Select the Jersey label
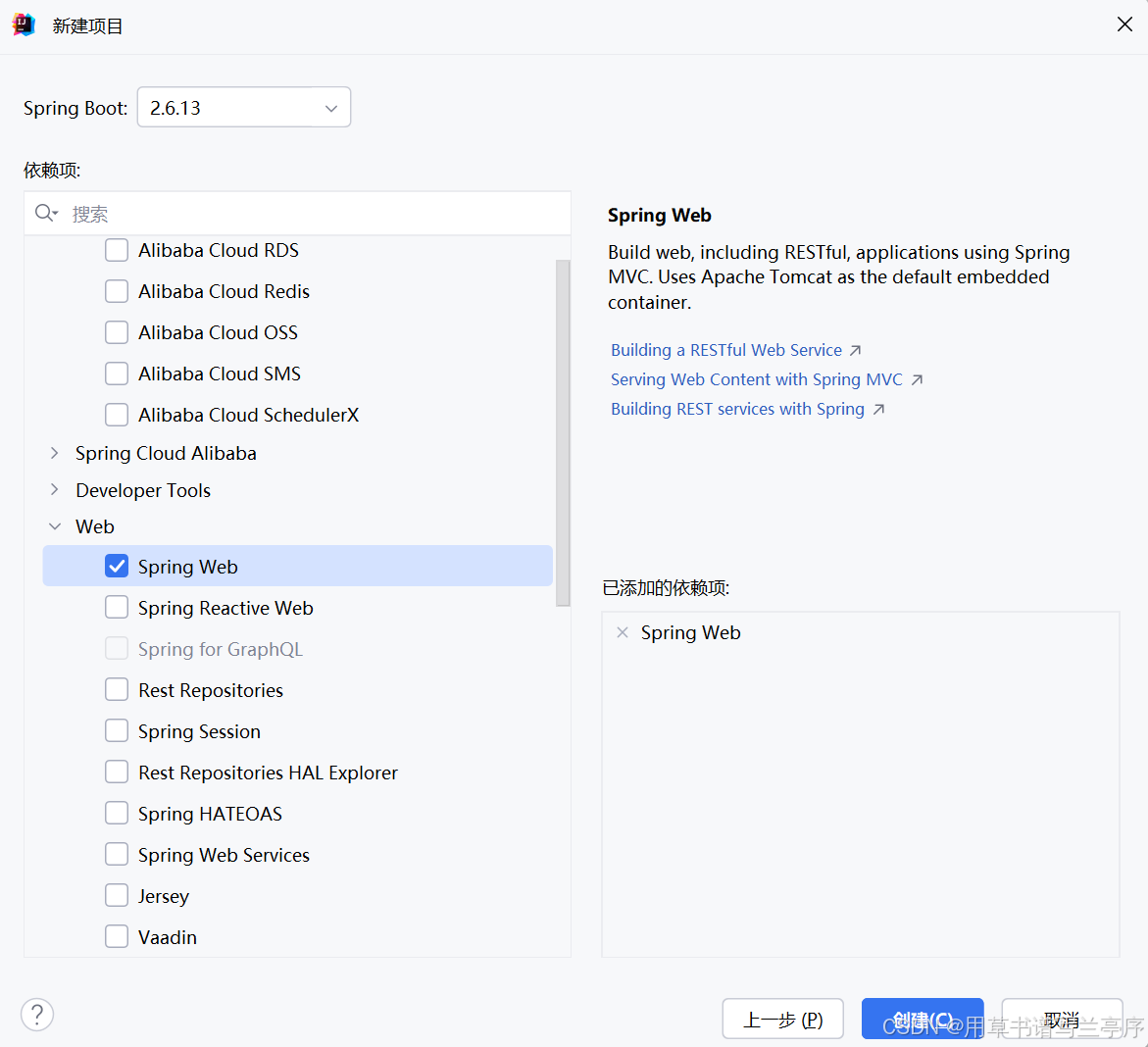 pyautogui.click(x=164, y=896)
